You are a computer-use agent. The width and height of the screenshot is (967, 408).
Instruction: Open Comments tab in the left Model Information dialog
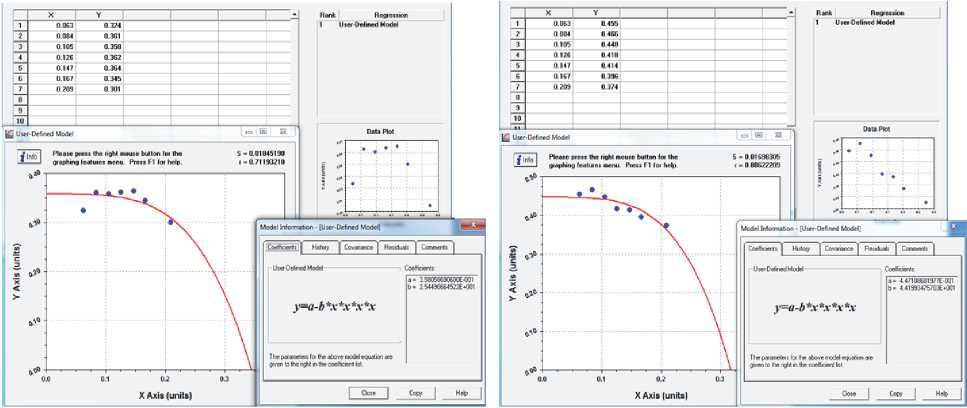pyautogui.click(x=434, y=247)
